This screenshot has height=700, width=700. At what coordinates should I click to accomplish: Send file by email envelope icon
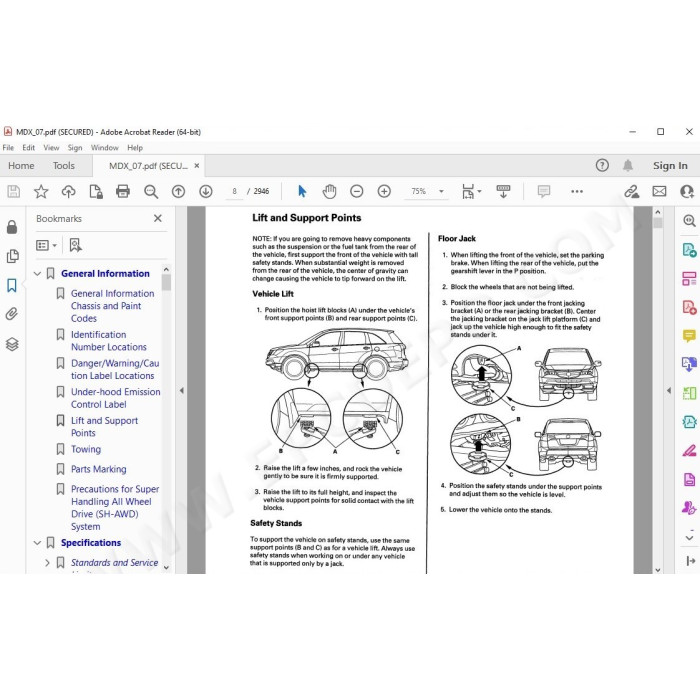[659, 192]
